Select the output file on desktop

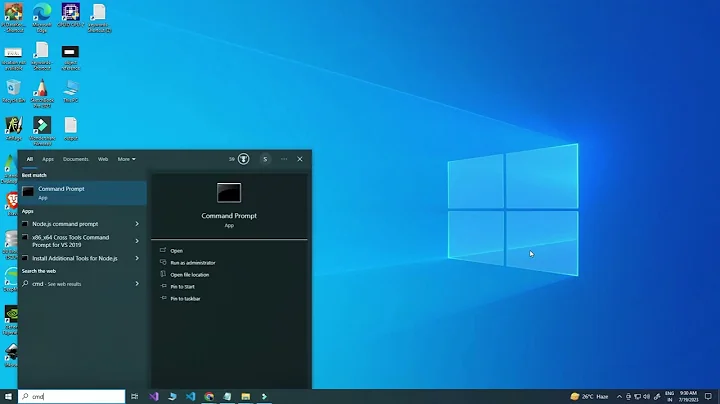(x=71, y=129)
